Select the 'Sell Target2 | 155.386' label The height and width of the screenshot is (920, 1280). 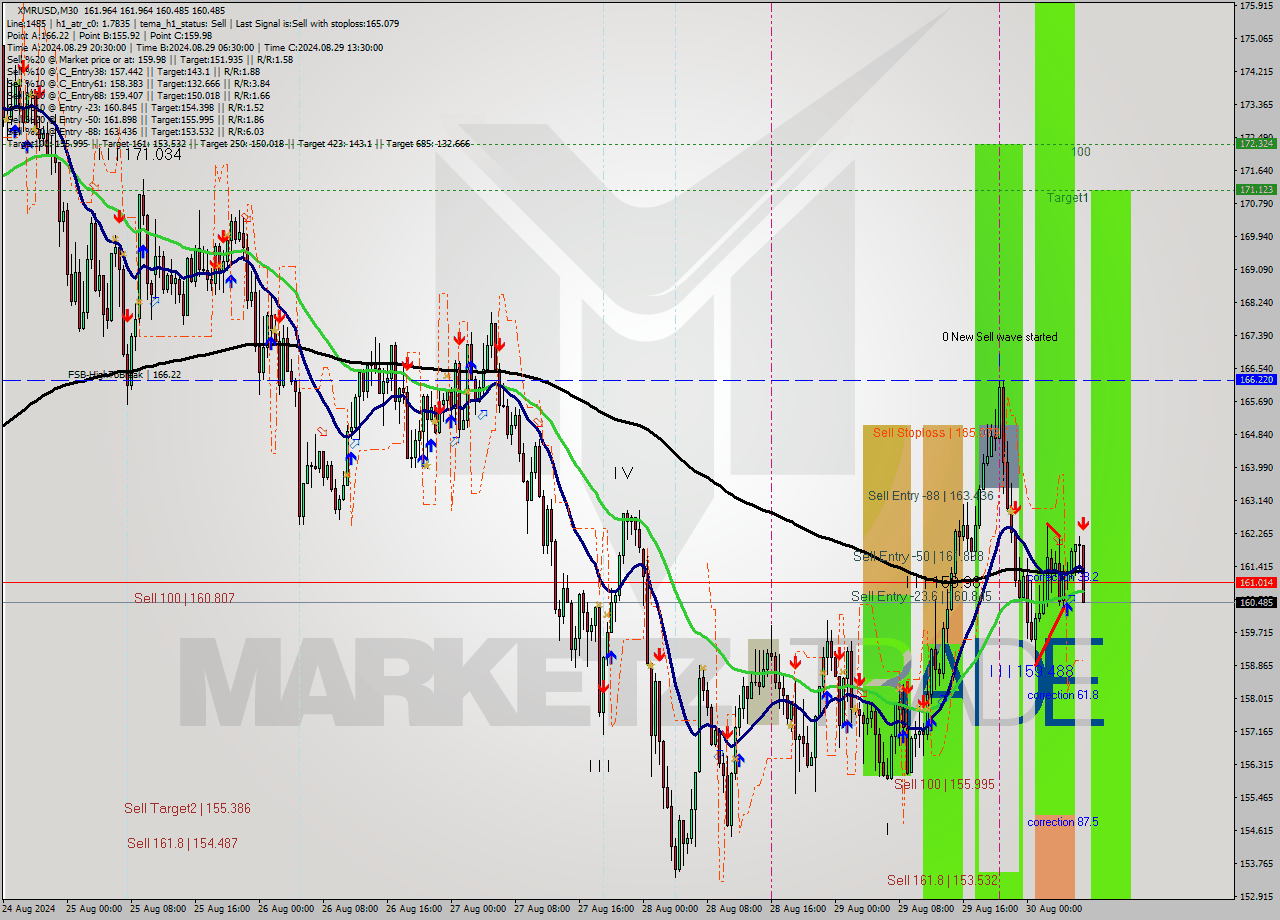click(x=187, y=808)
